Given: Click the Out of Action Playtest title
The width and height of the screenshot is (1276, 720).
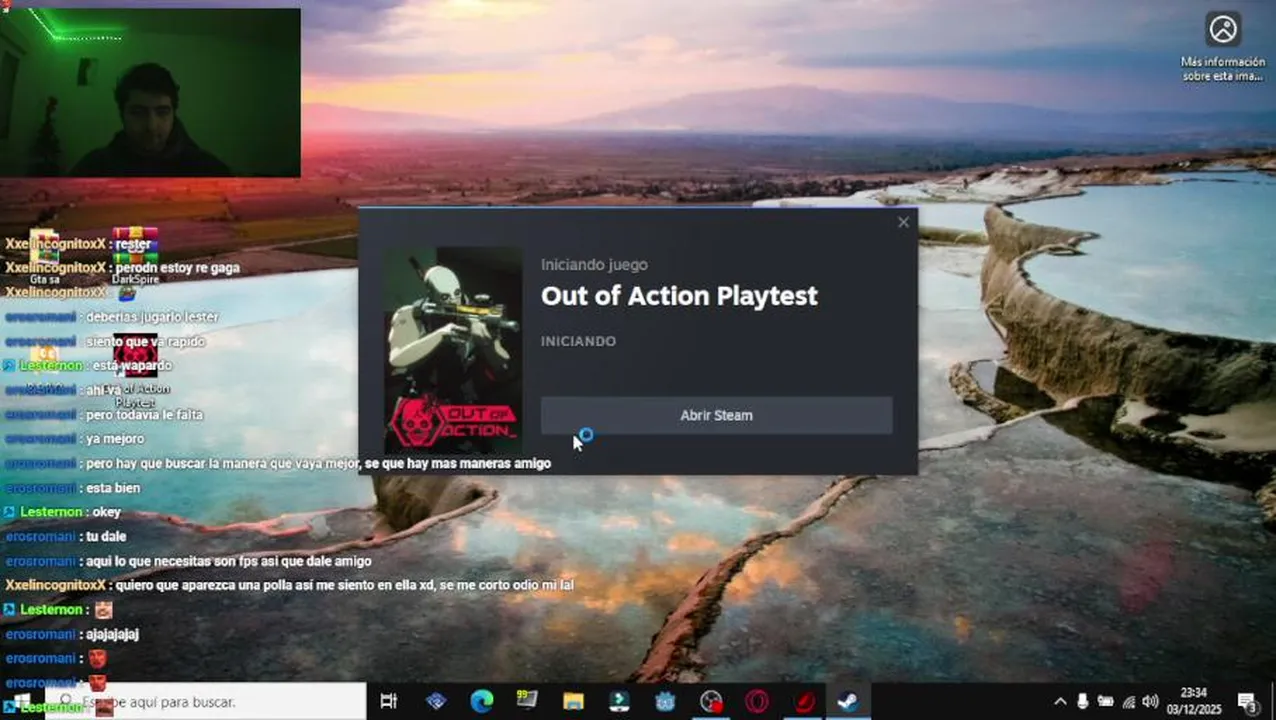Looking at the screenshot, I should (x=679, y=296).
